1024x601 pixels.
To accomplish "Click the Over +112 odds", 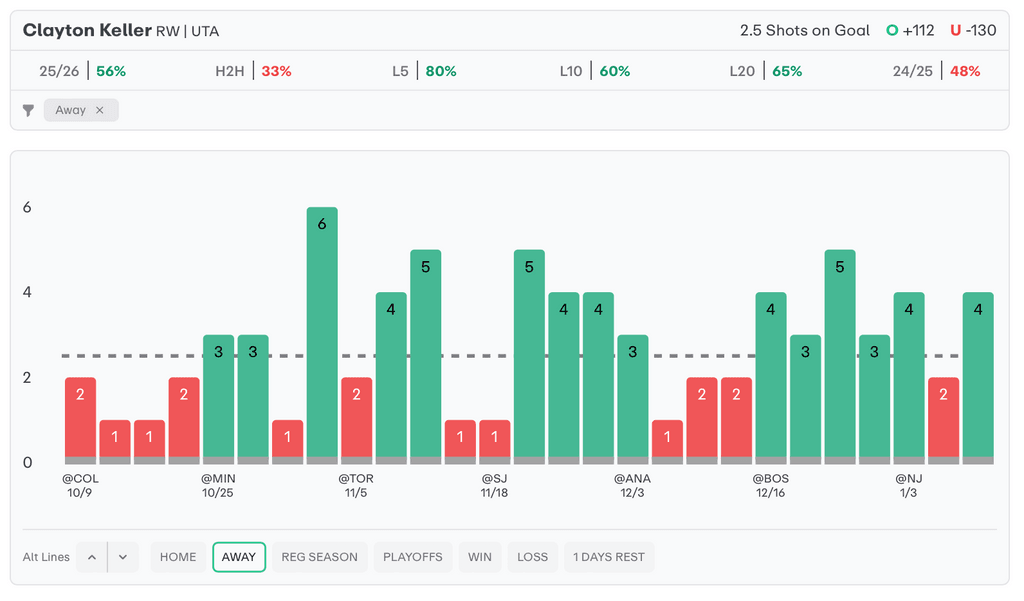I will pos(910,30).
